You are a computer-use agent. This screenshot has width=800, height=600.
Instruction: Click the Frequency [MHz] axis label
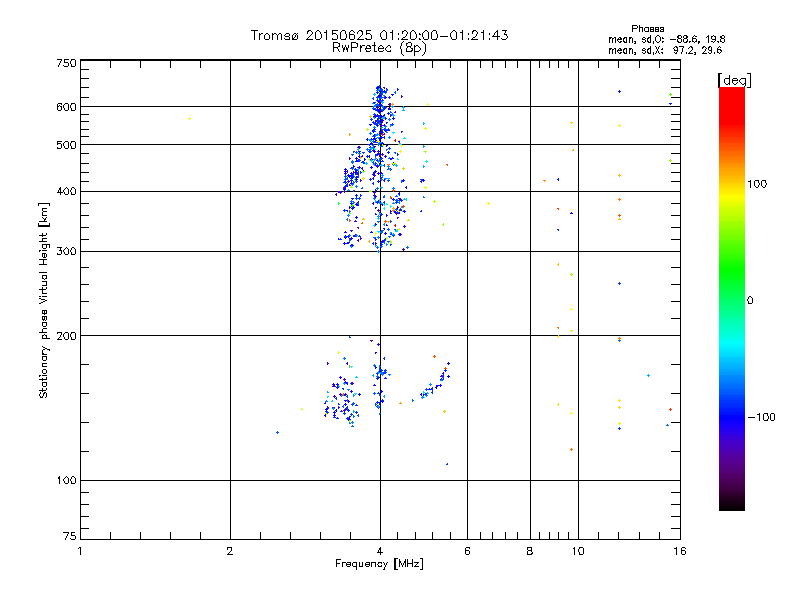(379, 564)
